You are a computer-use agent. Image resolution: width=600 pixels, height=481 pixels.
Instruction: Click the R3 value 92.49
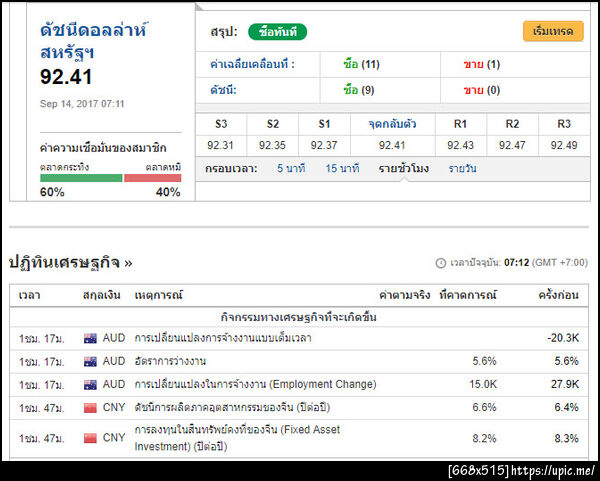point(564,145)
